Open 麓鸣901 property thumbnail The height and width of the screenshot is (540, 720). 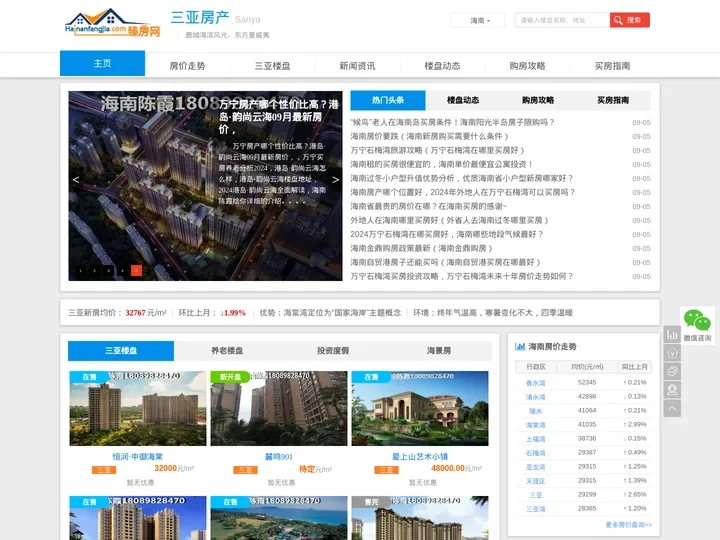(279, 408)
